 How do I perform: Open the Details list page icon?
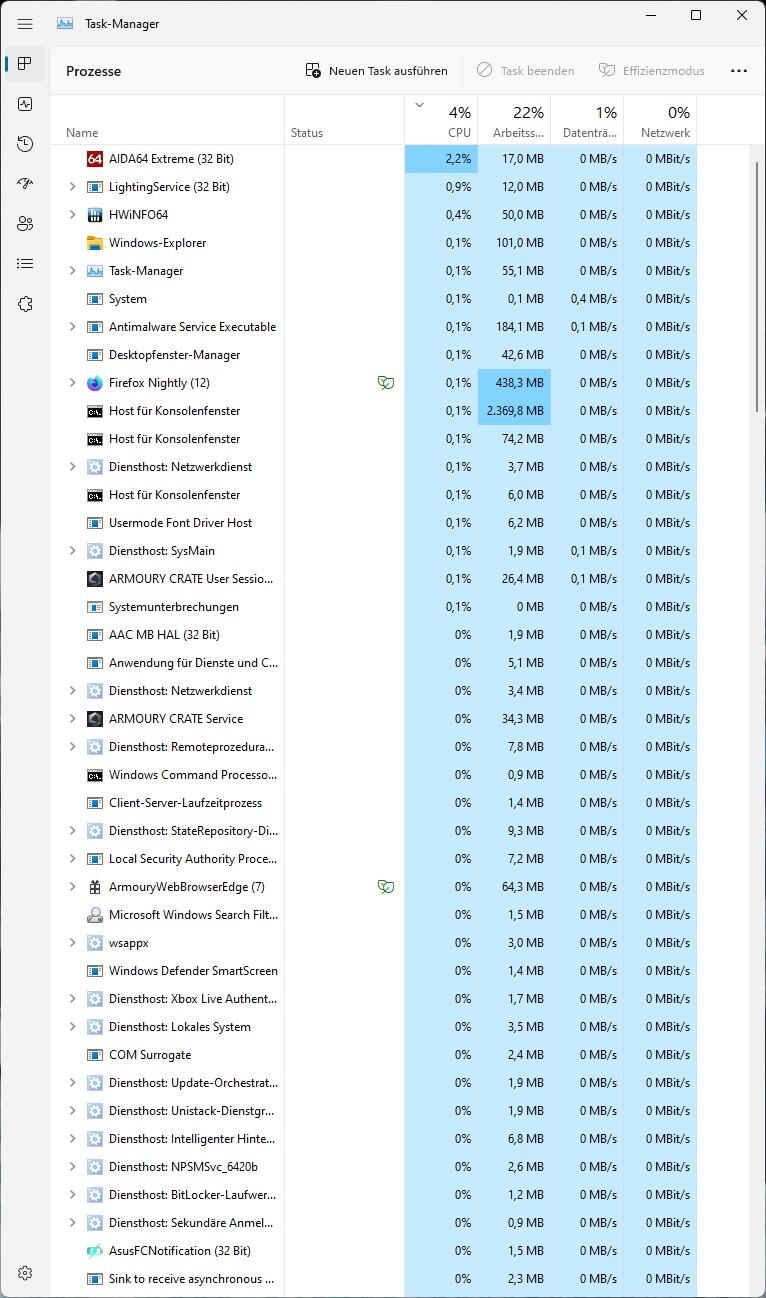[25, 264]
